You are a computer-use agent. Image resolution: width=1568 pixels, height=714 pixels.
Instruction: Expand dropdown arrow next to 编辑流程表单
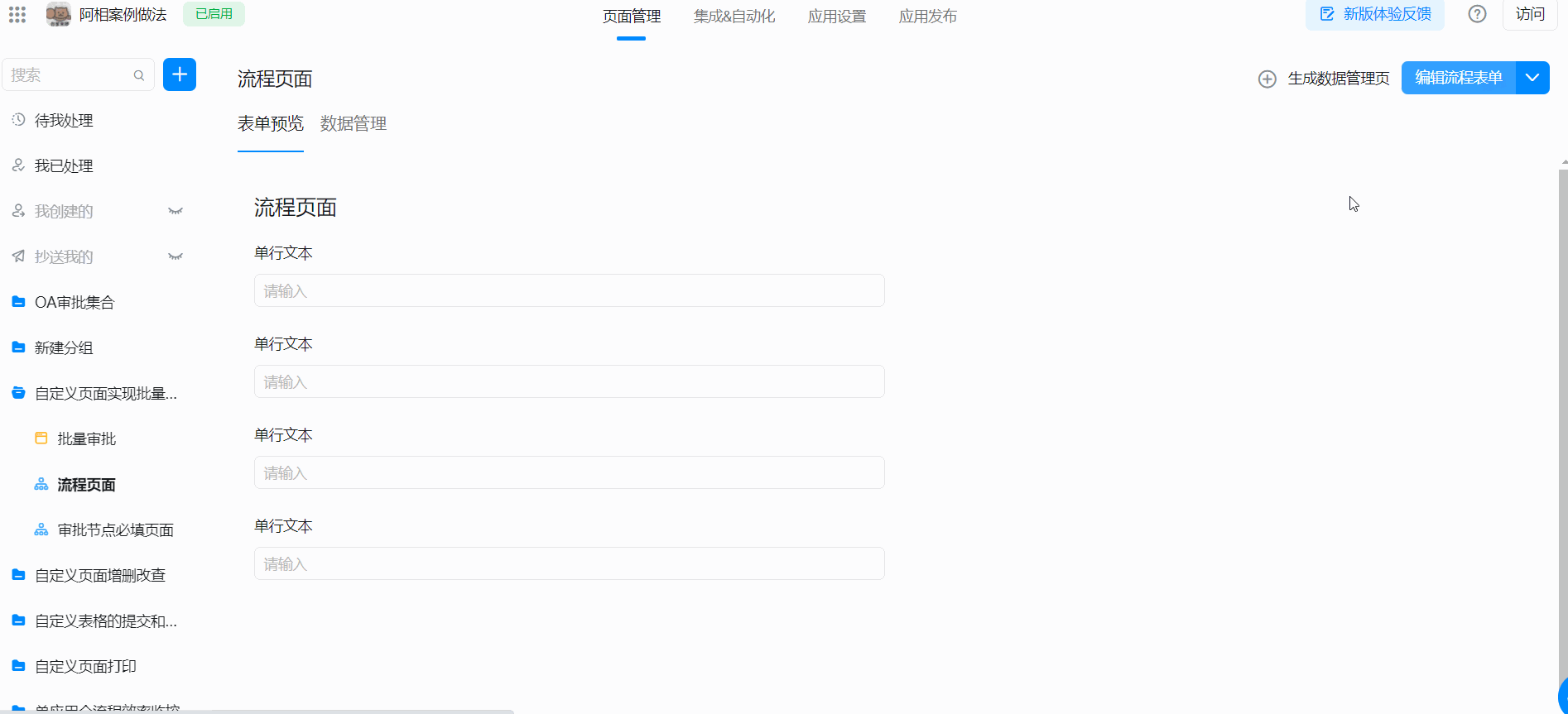(x=1532, y=78)
